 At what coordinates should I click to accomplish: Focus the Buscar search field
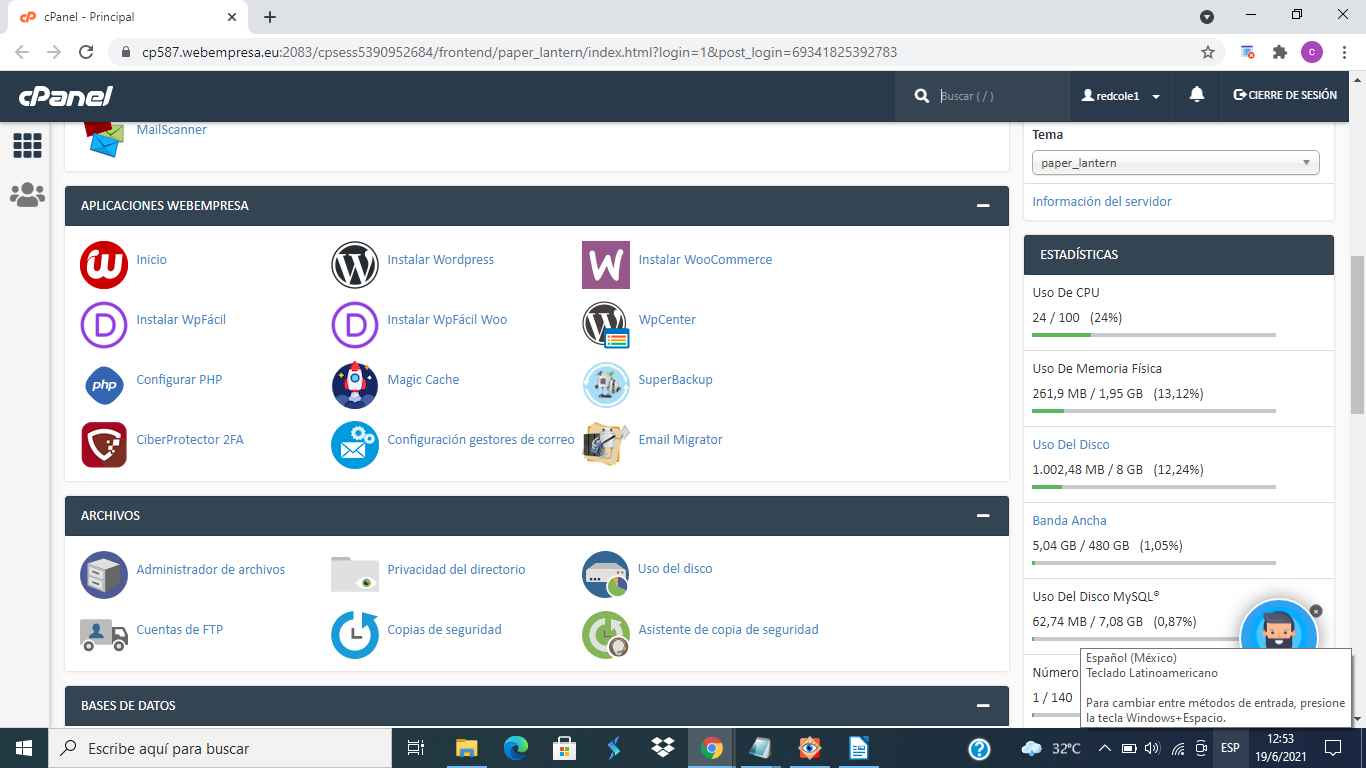point(1000,96)
